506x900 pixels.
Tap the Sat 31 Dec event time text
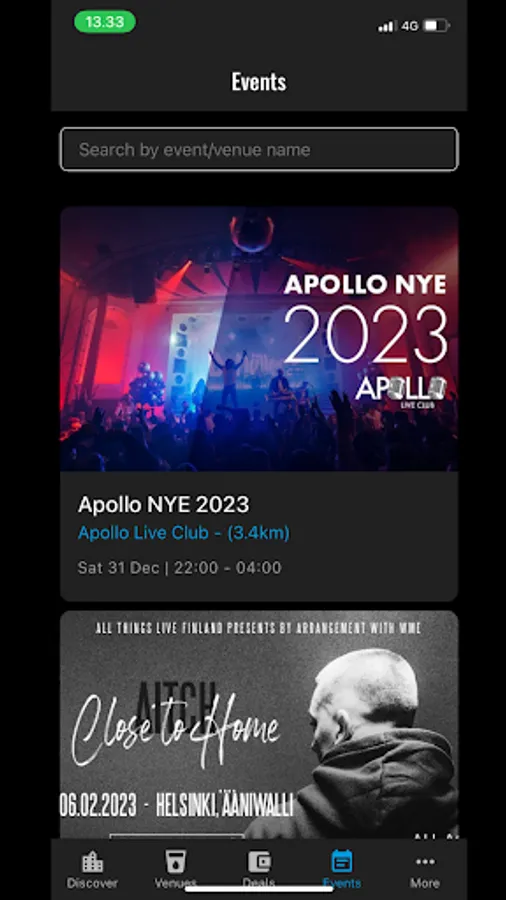coord(180,568)
